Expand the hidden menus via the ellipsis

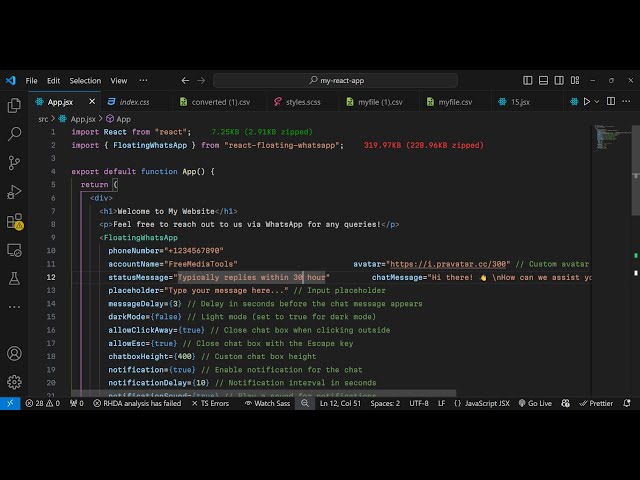(145, 80)
